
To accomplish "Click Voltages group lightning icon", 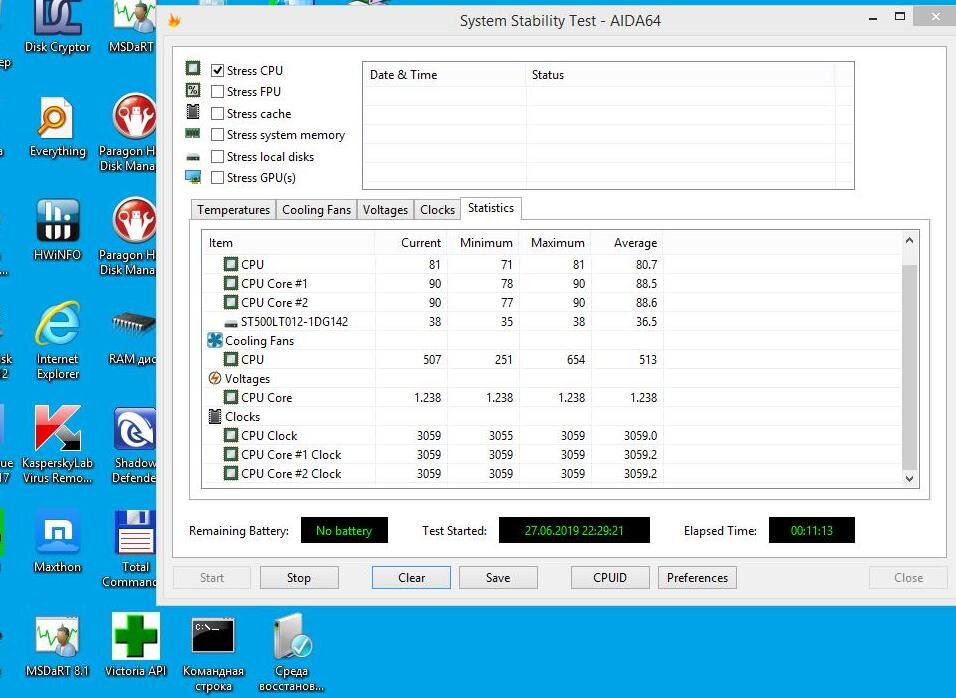I will coord(215,378).
